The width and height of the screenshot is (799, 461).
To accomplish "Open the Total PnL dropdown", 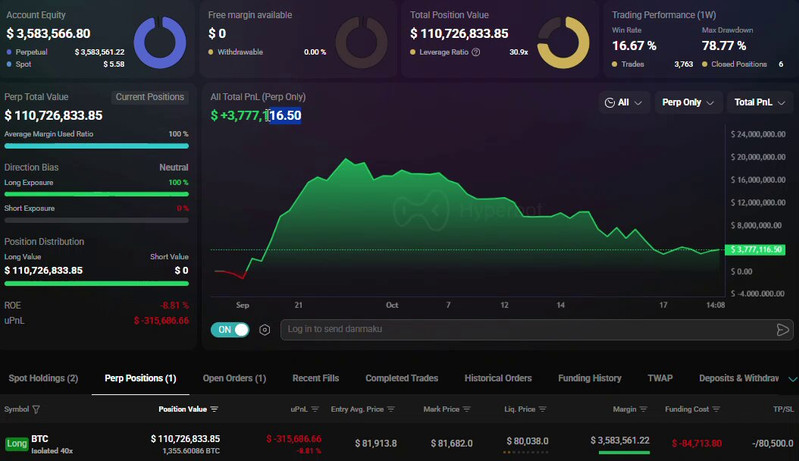I will (759, 102).
